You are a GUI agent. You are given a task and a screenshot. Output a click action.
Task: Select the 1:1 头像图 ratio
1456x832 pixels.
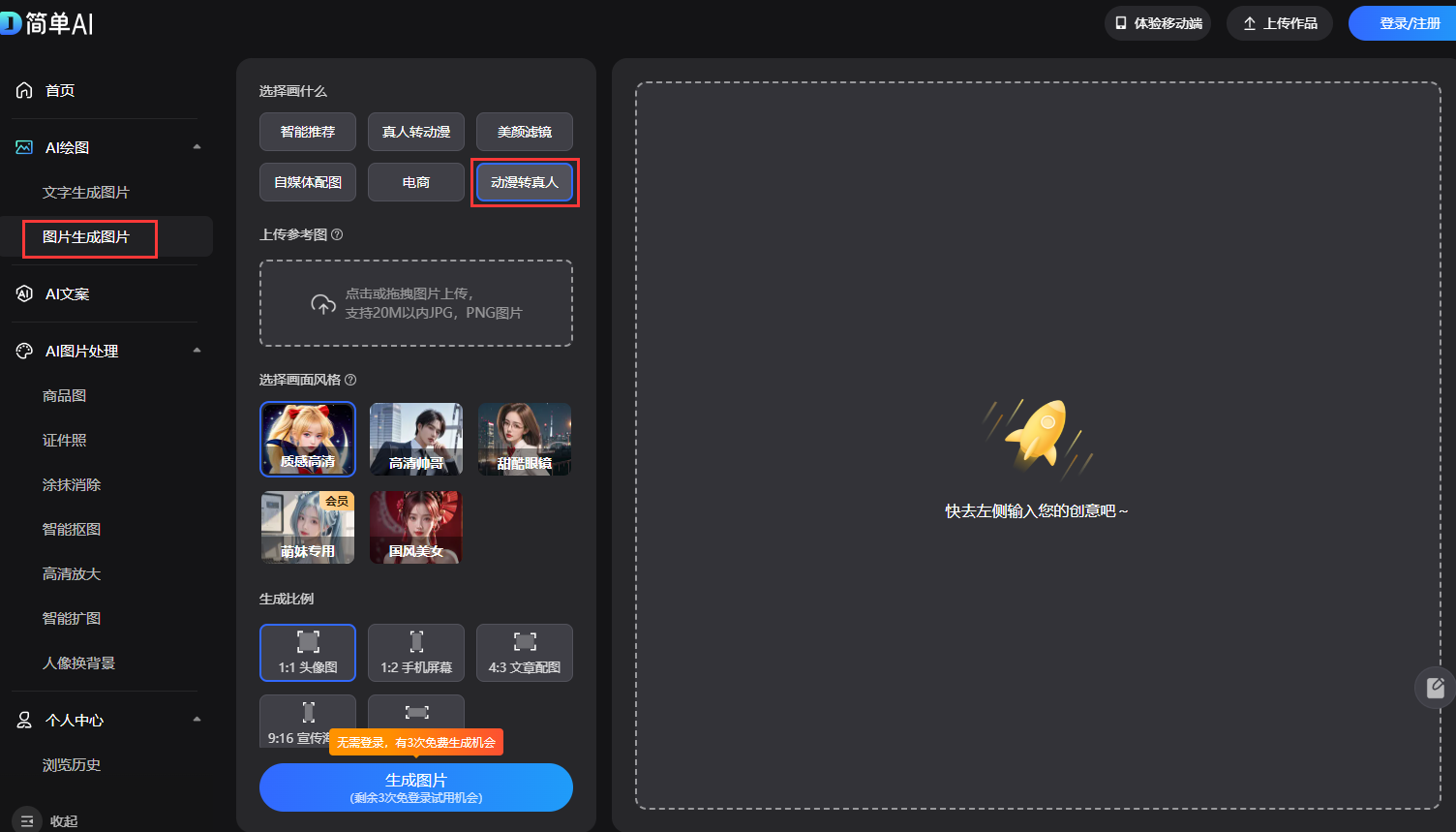[x=308, y=653]
